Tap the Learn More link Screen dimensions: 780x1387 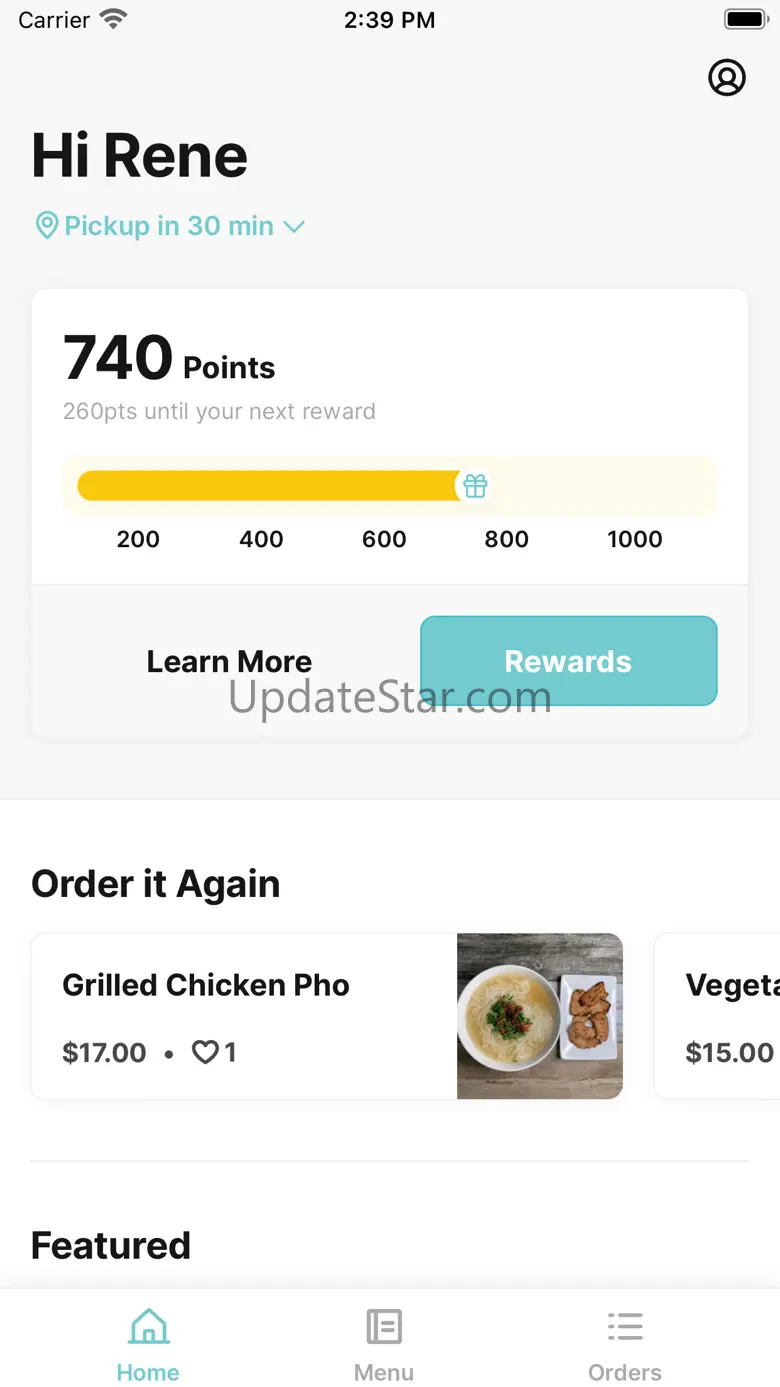[229, 661]
